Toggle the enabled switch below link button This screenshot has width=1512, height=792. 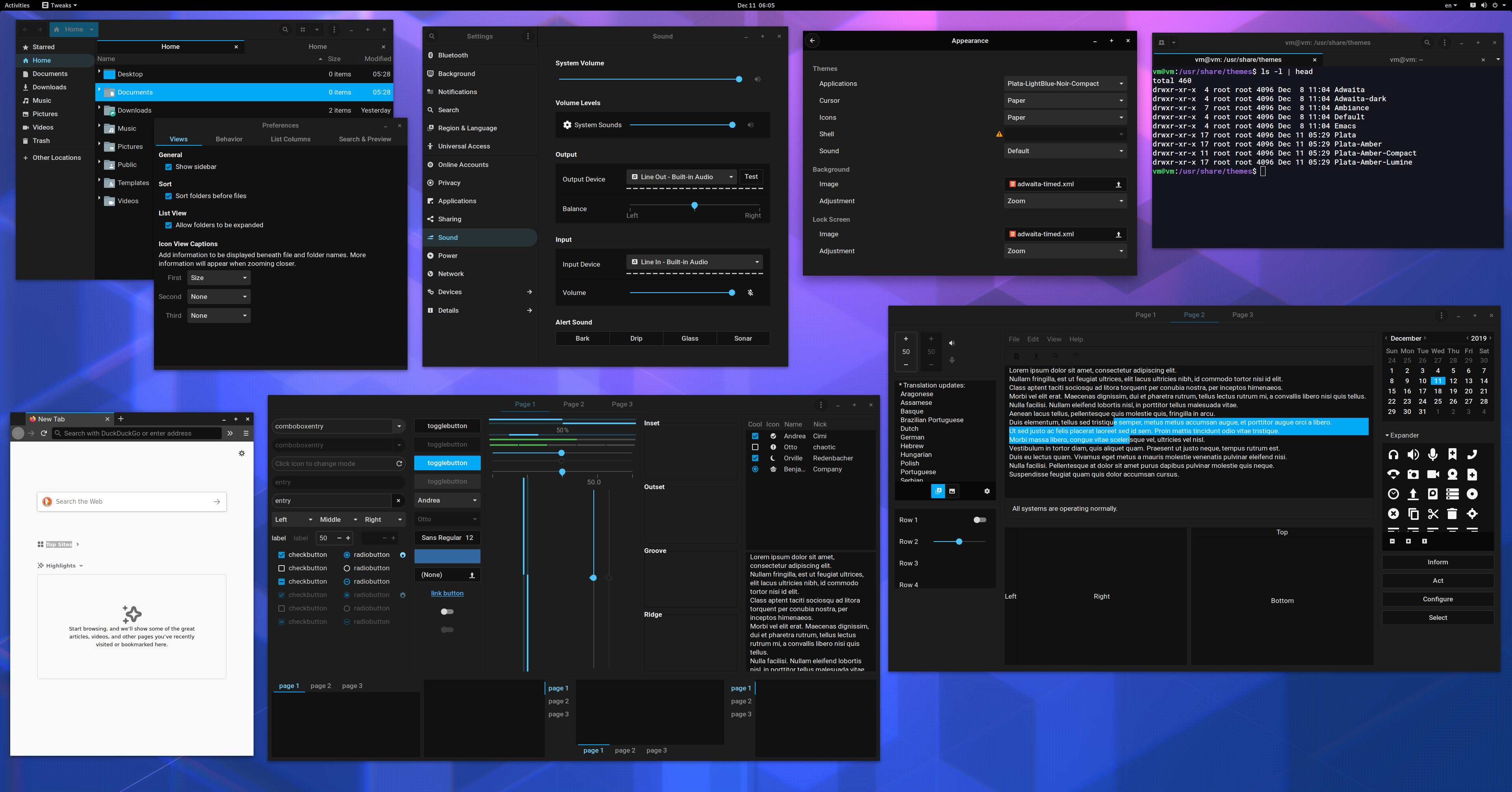[447, 612]
